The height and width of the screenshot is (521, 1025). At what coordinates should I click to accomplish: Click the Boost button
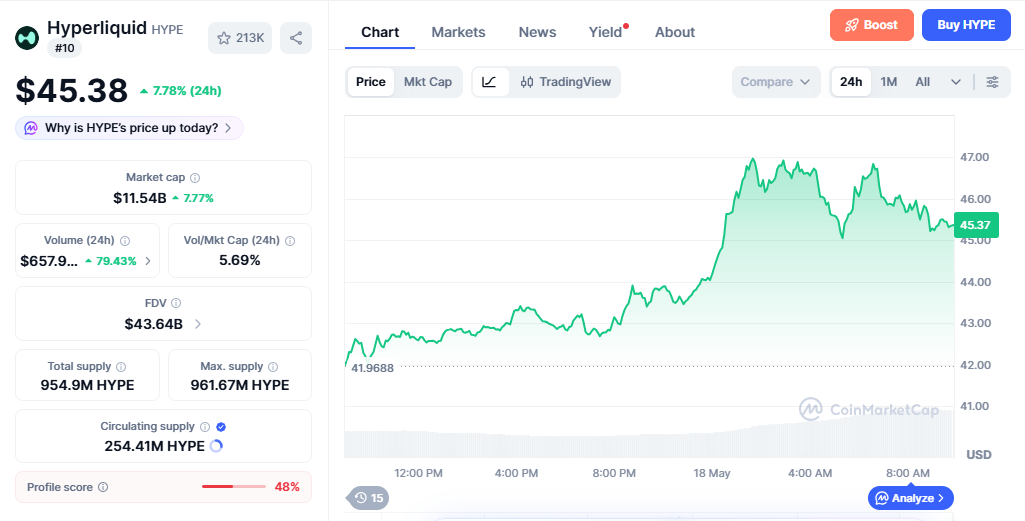872,25
